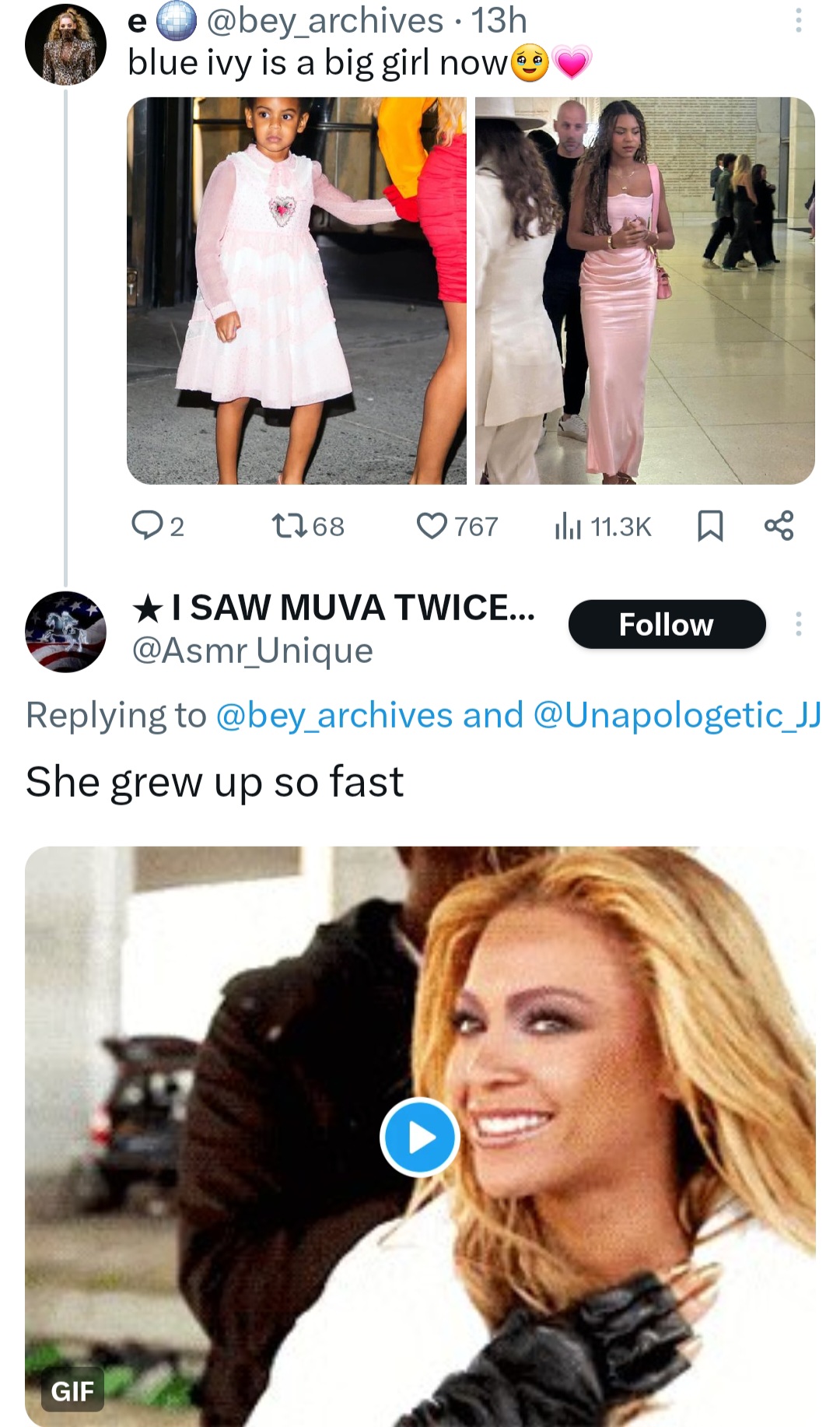This screenshot has height=1427, width=840.
Task: Play the GIF in the reply
Action: click(420, 1137)
